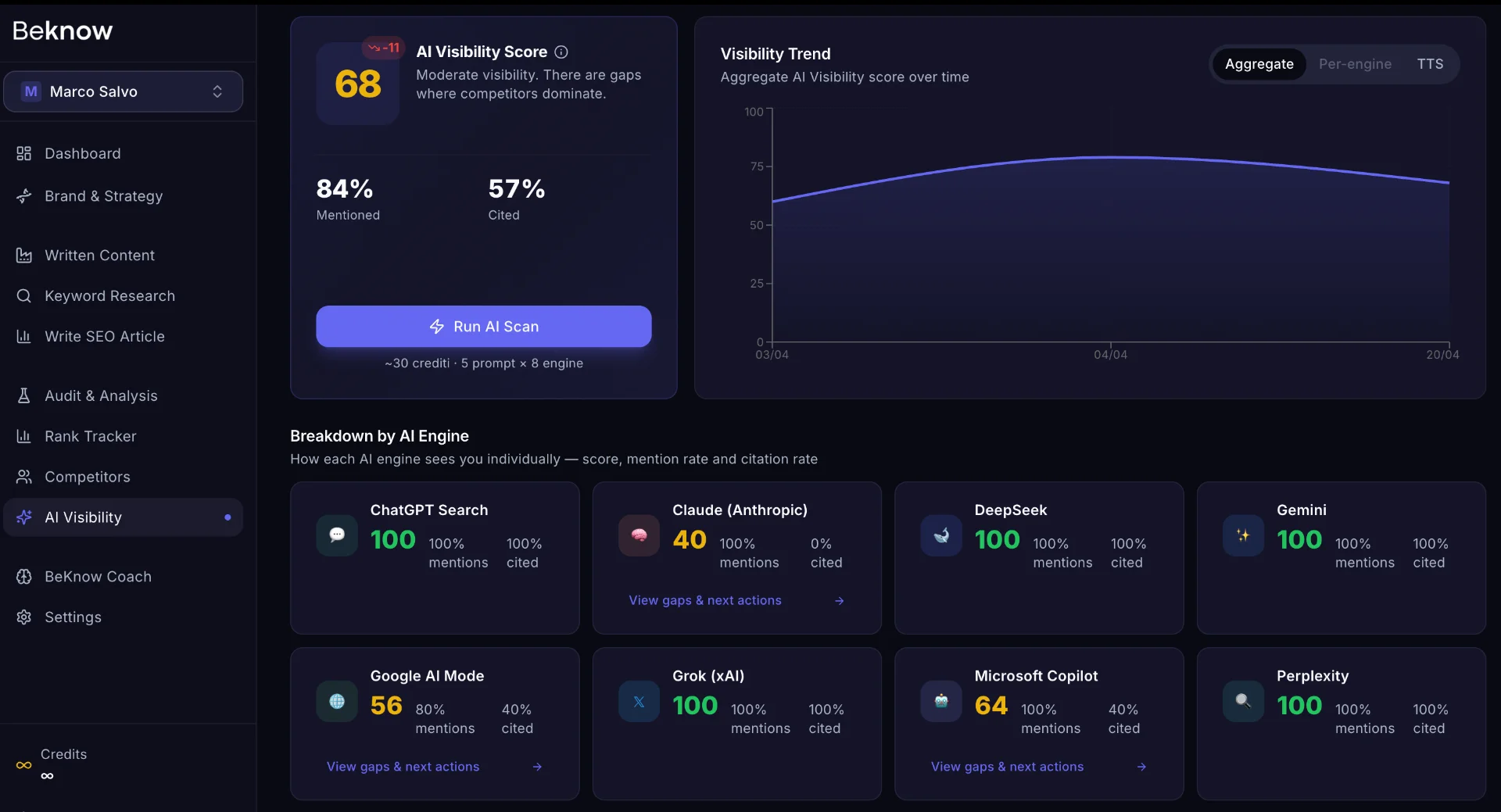The width and height of the screenshot is (1501, 812).
Task: Click Google AI Mode score 56
Action: pos(386,706)
